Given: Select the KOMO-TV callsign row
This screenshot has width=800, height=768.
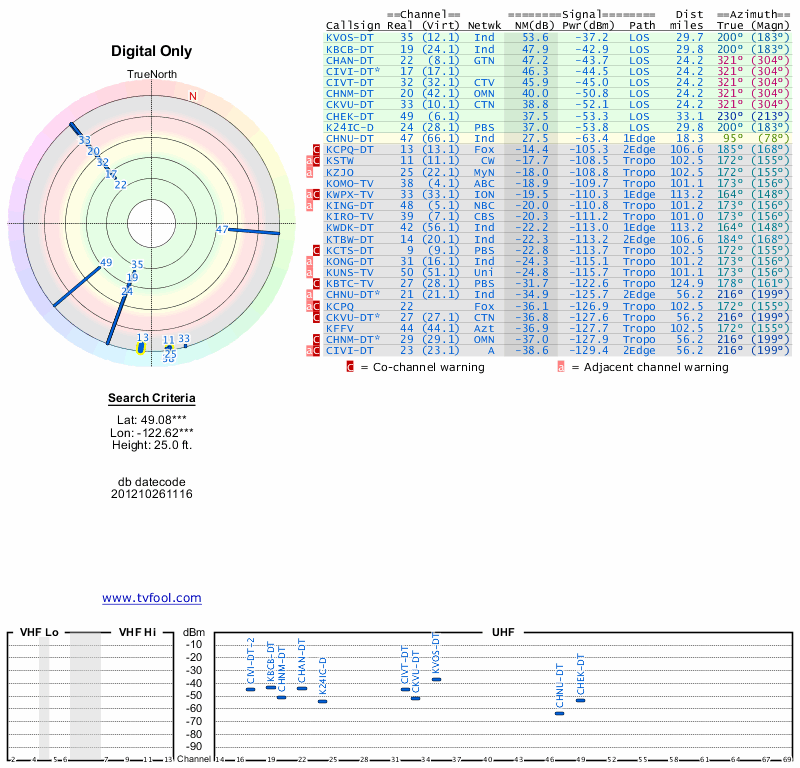Looking at the screenshot, I should click(x=350, y=183).
